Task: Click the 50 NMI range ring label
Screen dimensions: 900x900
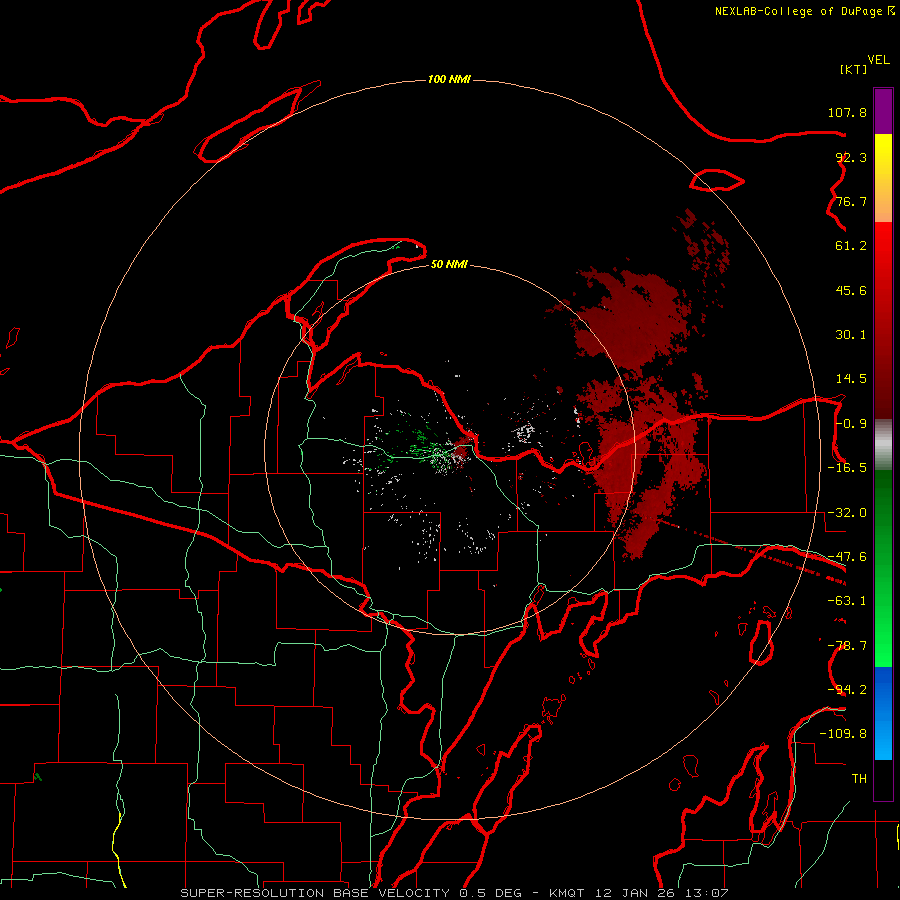Action: point(449,264)
